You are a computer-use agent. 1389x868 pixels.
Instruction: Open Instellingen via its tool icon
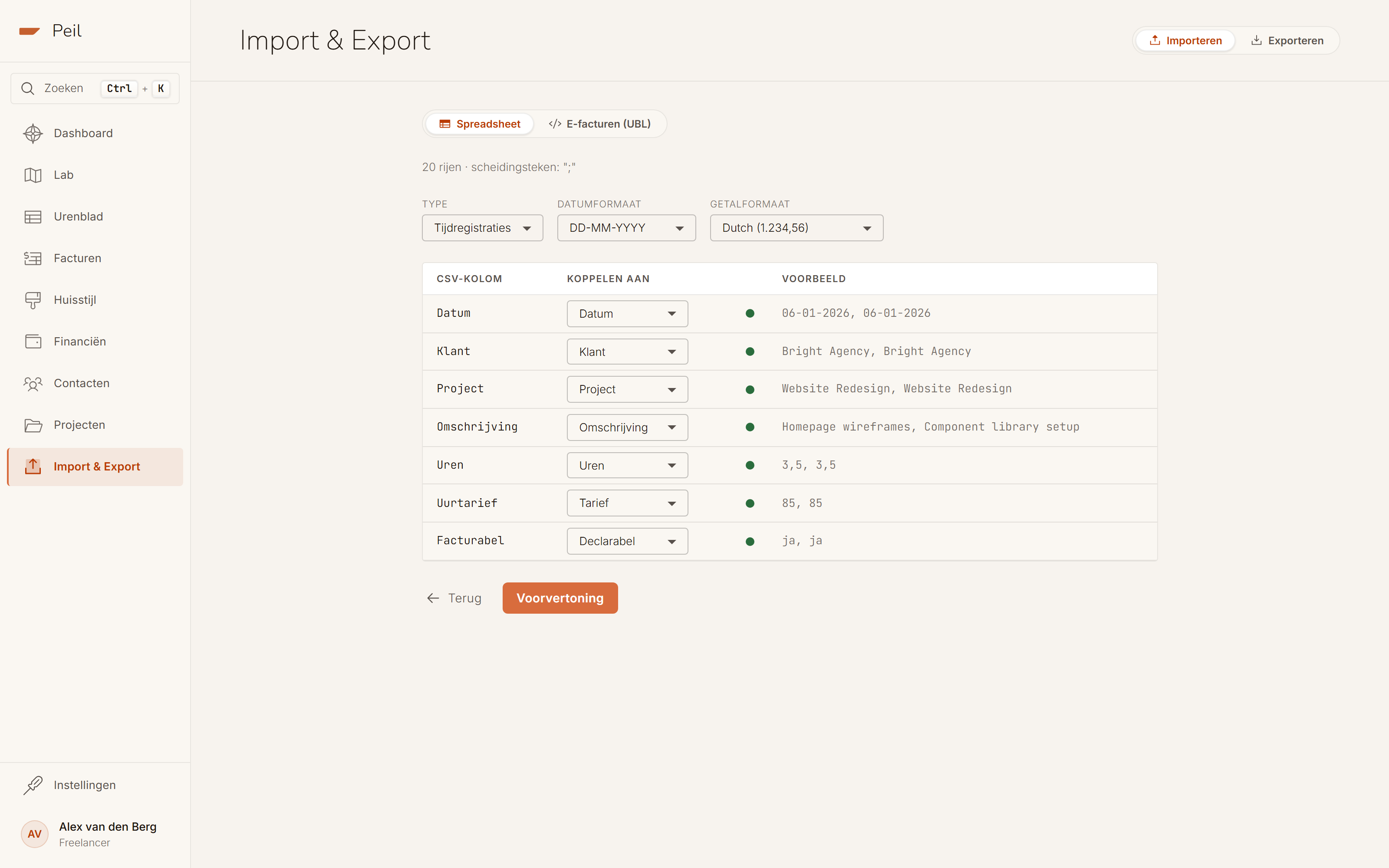pos(33,785)
